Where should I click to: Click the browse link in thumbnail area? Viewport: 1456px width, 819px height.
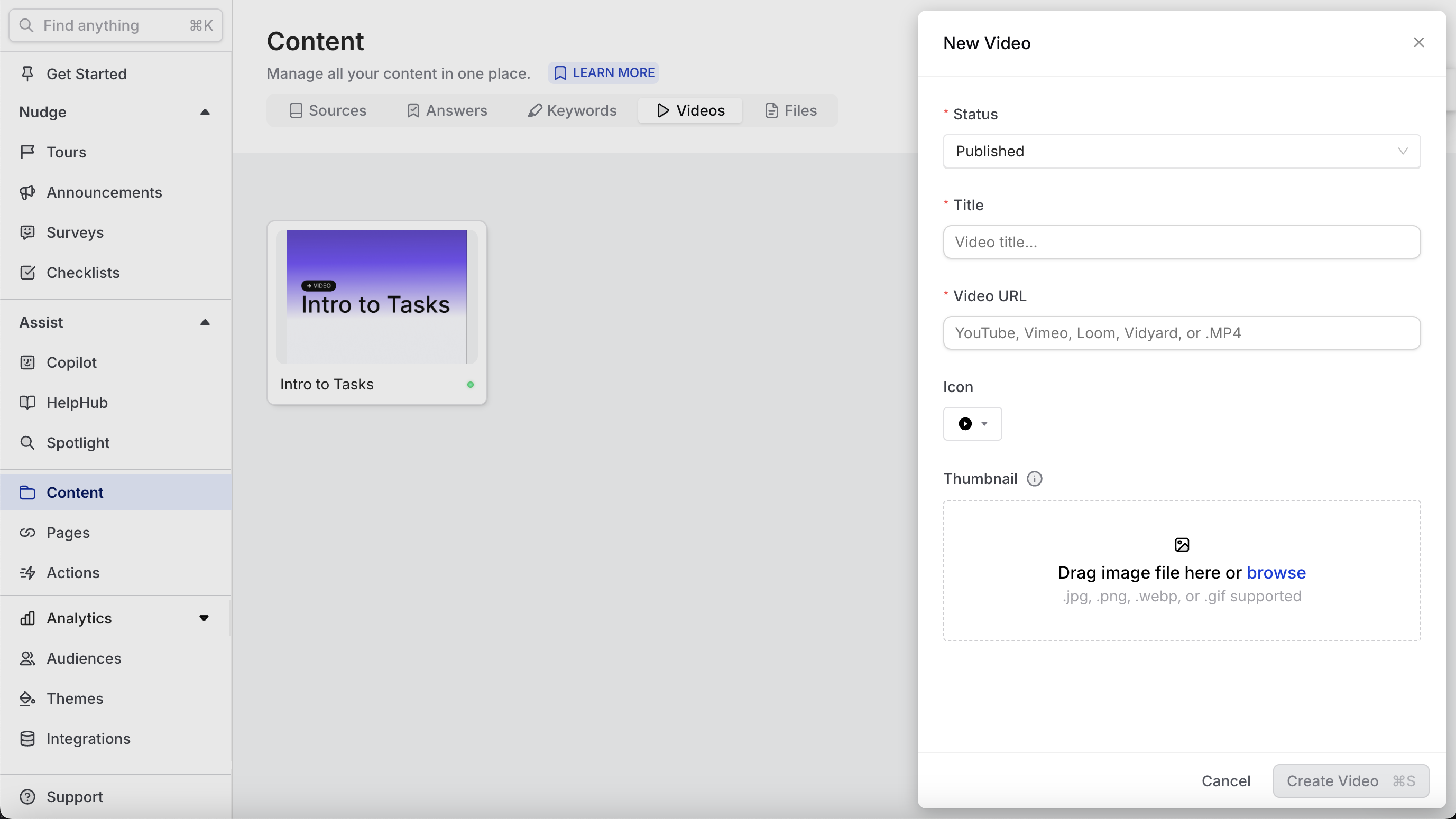point(1276,573)
